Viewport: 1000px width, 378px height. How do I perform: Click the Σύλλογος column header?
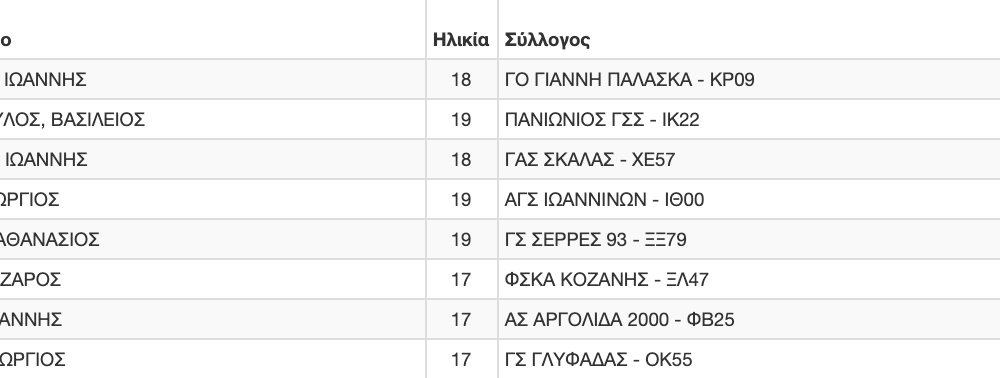pos(547,40)
